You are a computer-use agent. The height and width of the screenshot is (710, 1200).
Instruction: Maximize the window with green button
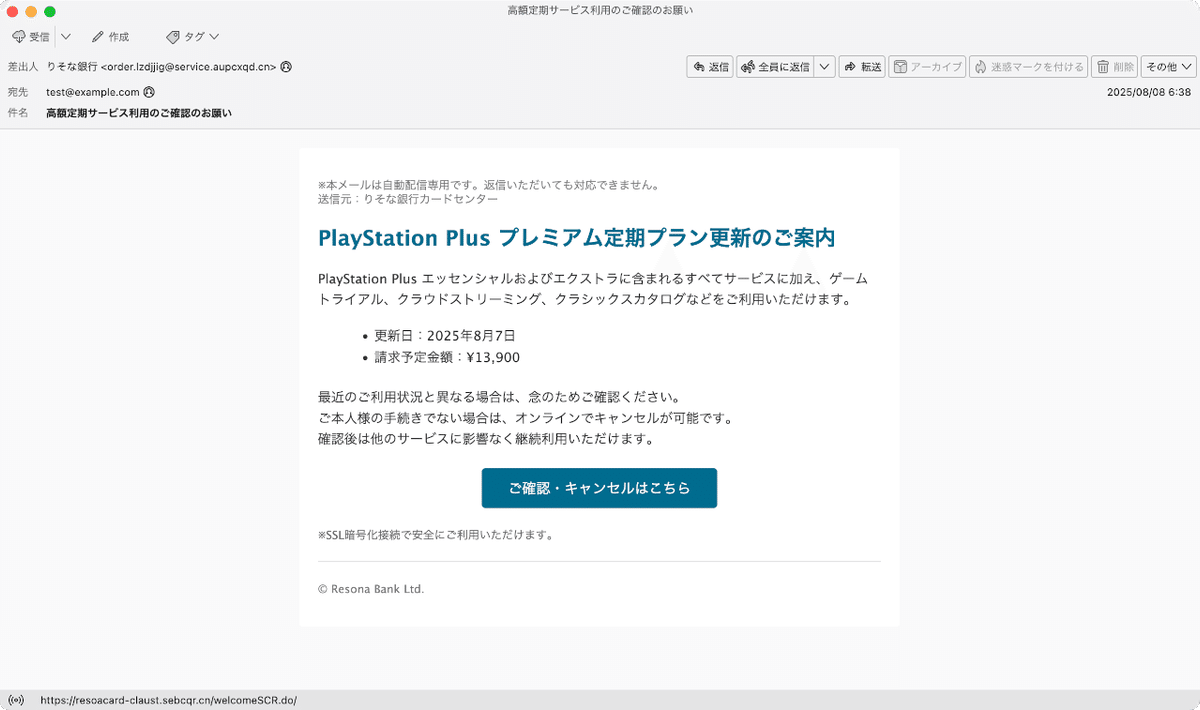pos(50,11)
